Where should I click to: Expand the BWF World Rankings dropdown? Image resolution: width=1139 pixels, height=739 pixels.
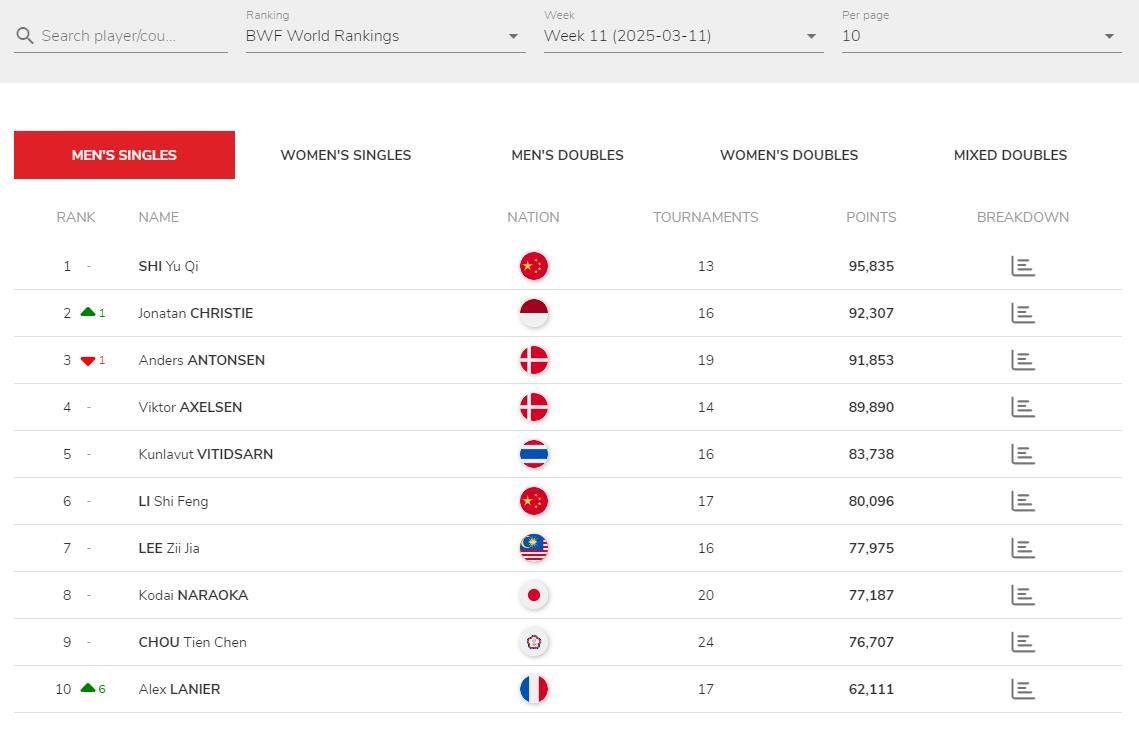385,36
